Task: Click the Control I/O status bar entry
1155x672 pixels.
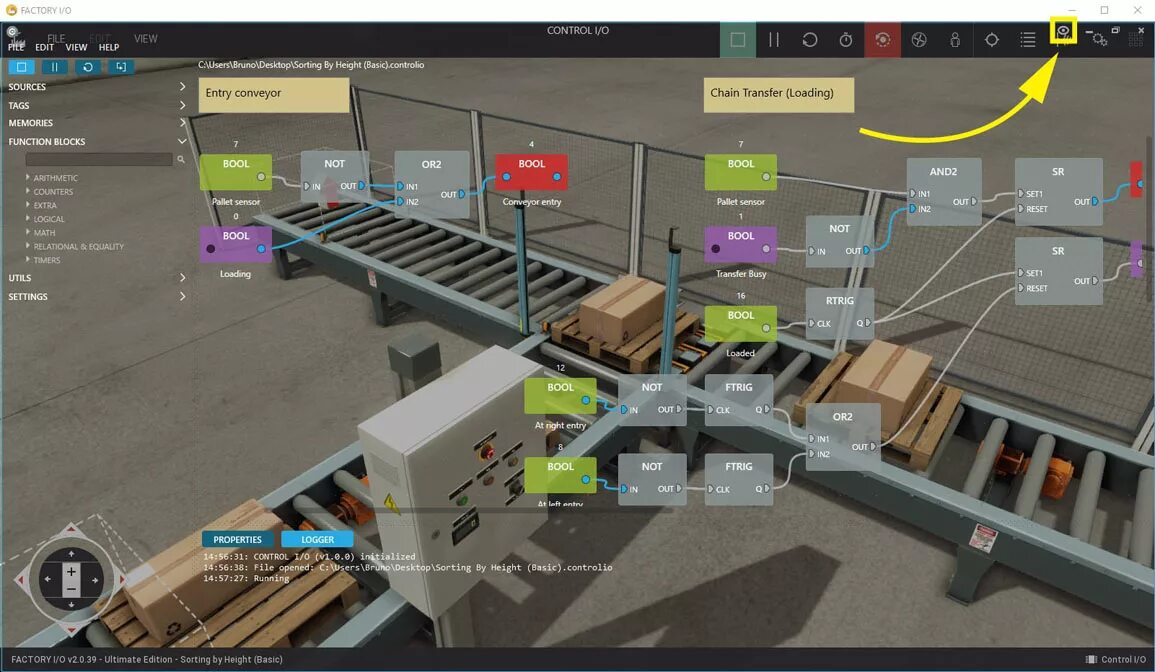Action: tap(1116, 659)
